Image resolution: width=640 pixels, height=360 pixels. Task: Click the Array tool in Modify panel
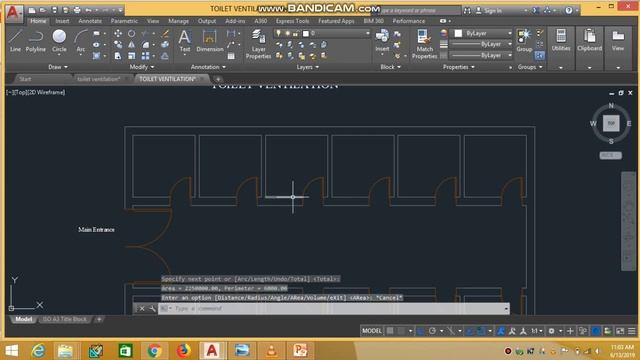[145, 56]
